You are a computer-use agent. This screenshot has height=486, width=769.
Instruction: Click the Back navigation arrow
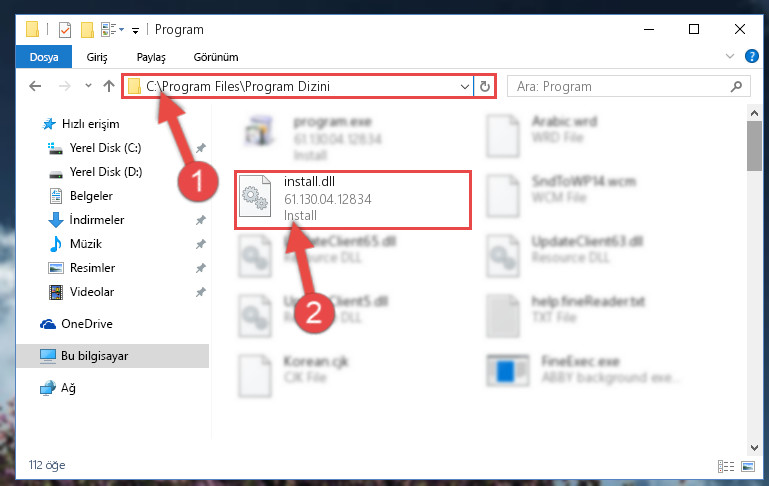coord(35,86)
